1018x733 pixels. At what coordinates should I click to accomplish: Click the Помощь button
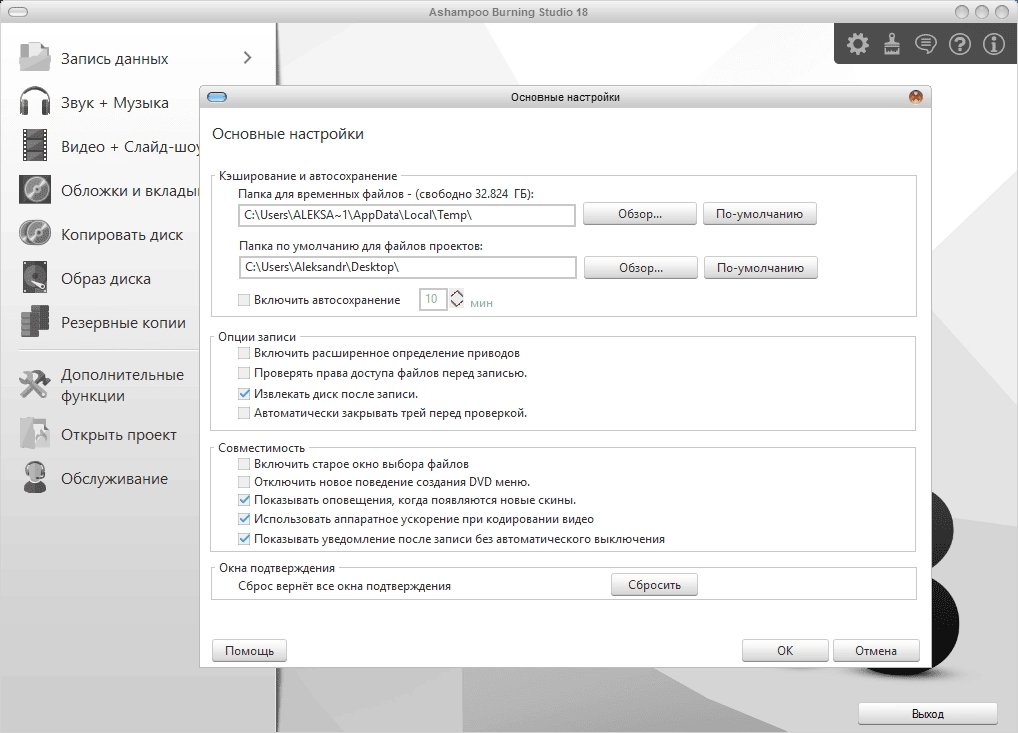(x=249, y=651)
